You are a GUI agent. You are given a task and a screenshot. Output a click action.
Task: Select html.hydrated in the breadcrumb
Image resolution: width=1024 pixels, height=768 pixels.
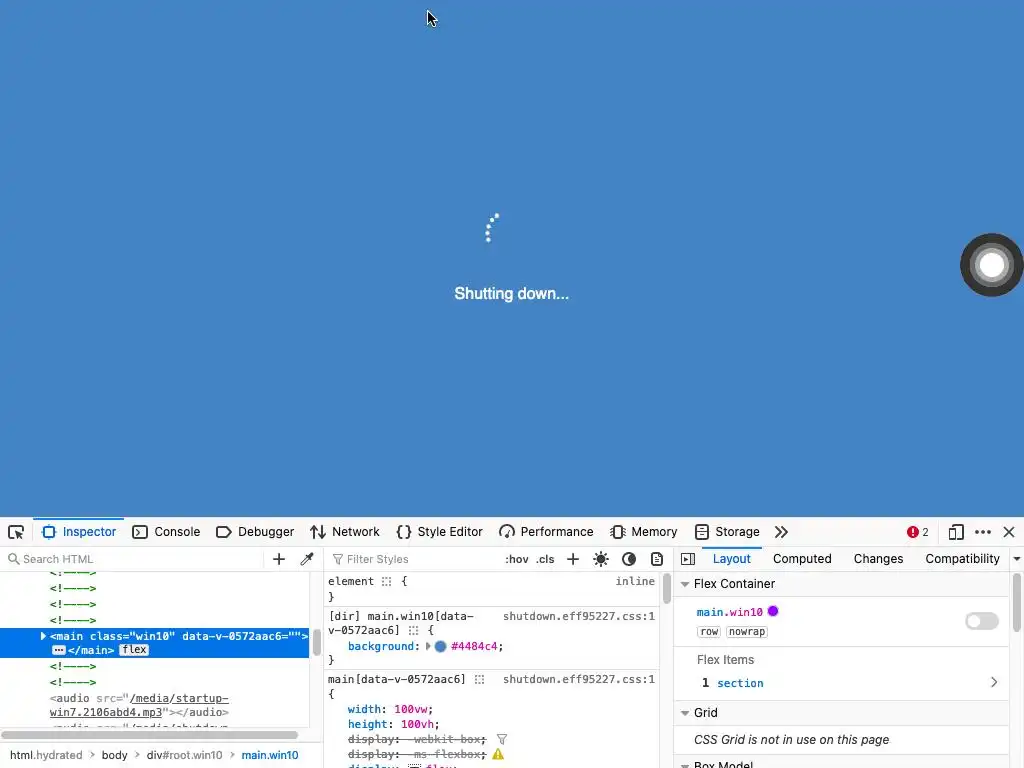pos(46,755)
